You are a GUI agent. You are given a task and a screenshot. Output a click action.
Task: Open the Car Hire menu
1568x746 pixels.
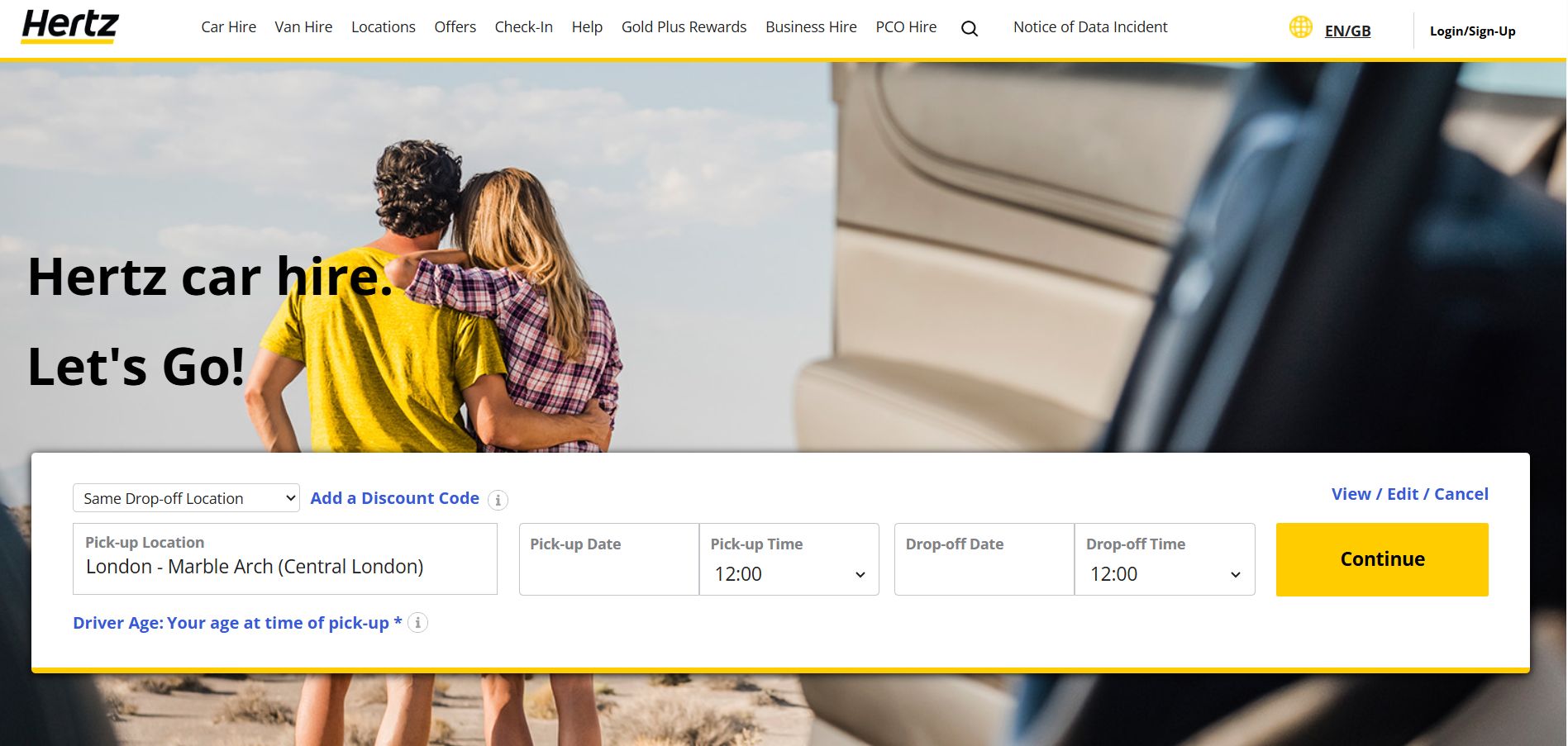click(228, 27)
